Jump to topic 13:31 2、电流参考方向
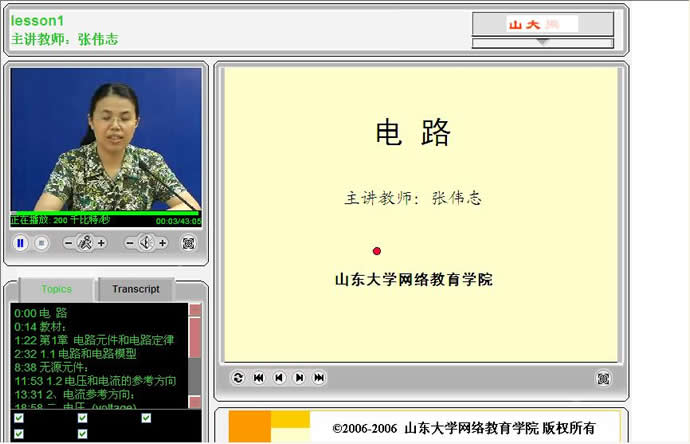The image size is (690, 444). (74, 395)
